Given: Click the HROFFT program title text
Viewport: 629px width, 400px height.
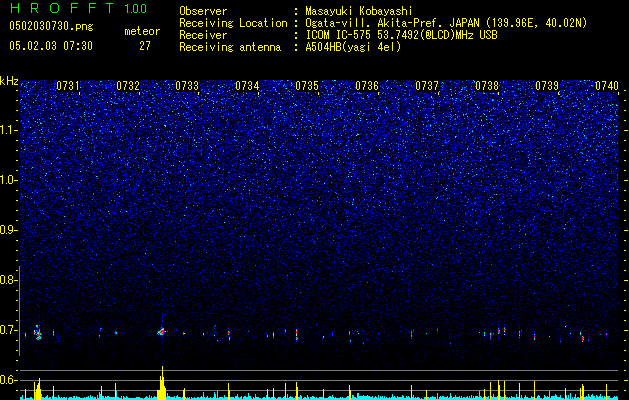Looking at the screenshot, I should coord(62,8).
